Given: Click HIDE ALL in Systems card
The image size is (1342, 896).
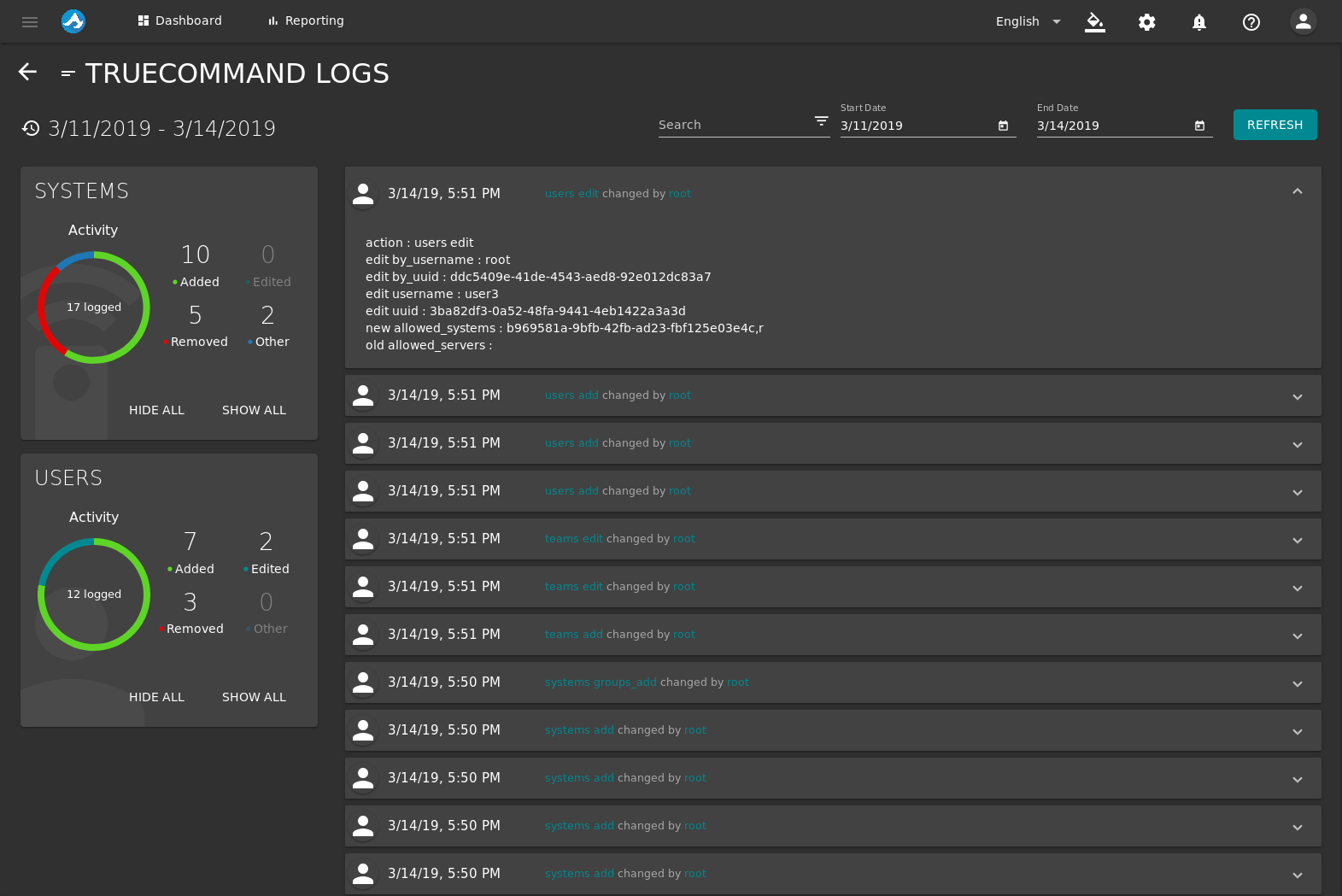Looking at the screenshot, I should (156, 410).
